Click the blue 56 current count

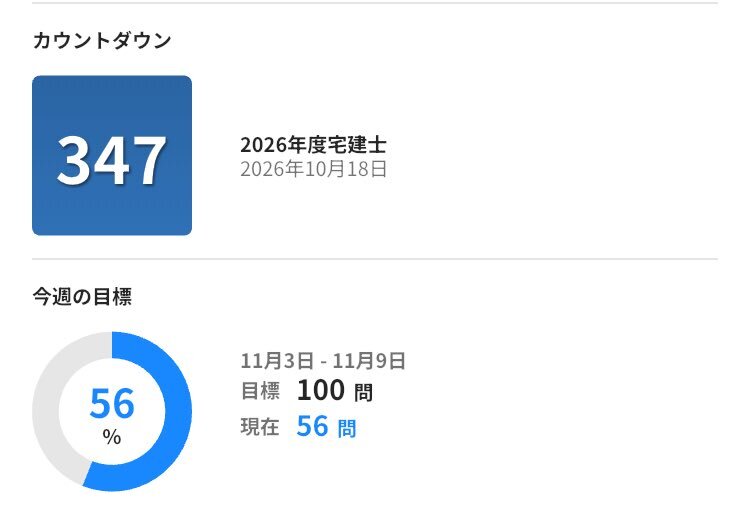[312, 426]
